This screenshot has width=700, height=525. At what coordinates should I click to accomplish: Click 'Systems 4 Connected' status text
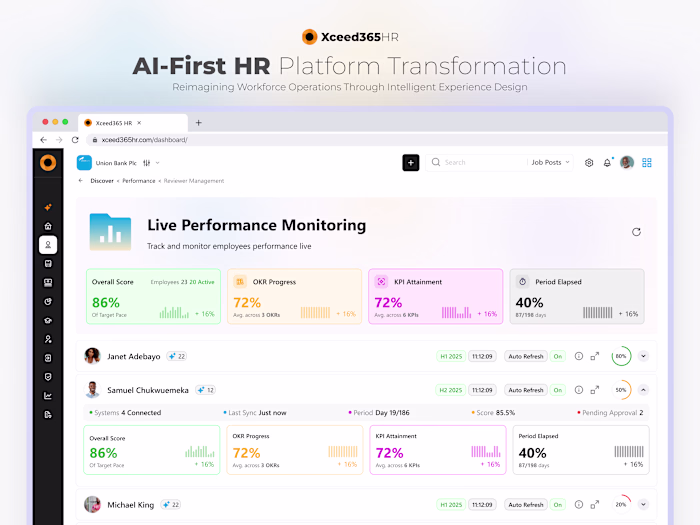125,412
